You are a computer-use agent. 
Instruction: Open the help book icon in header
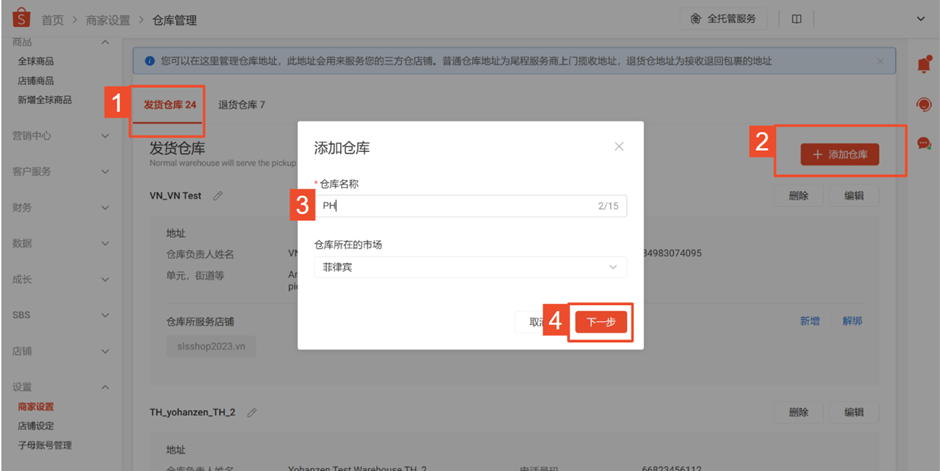point(796,19)
